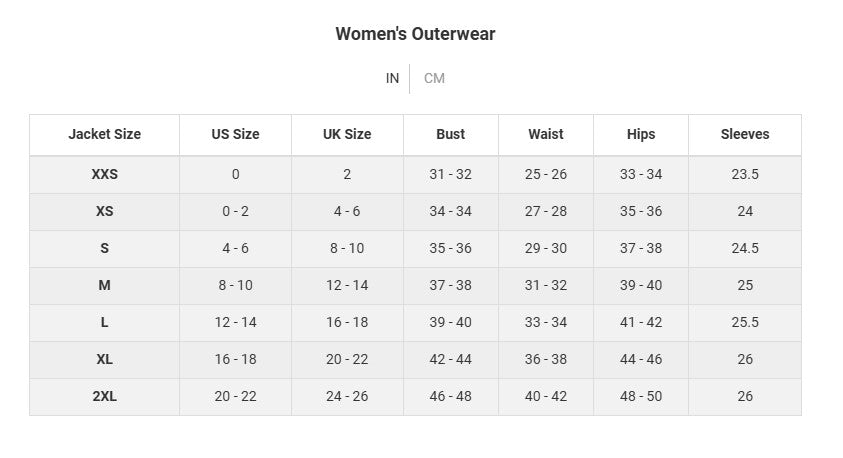Click the Waist column header
This screenshot has height=458, width=843.
(546, 134)
